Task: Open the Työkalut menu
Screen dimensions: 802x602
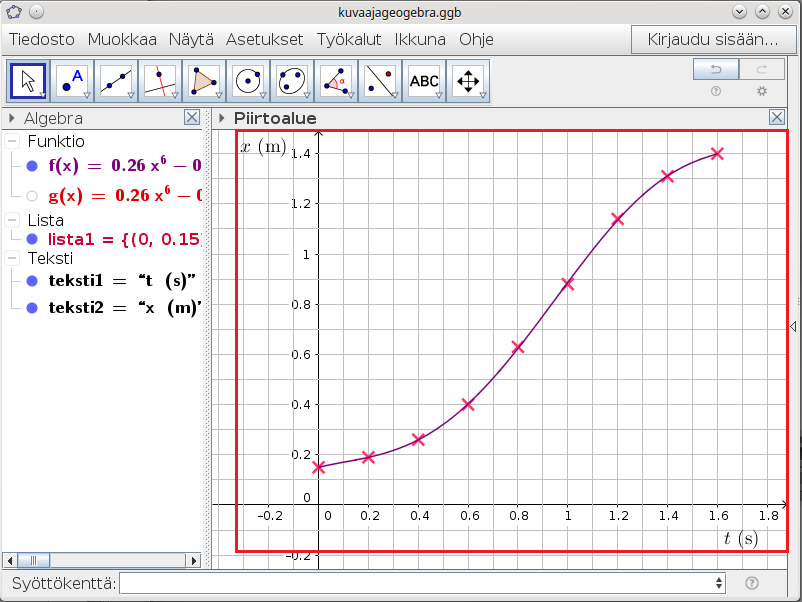Action: (350, 40)
